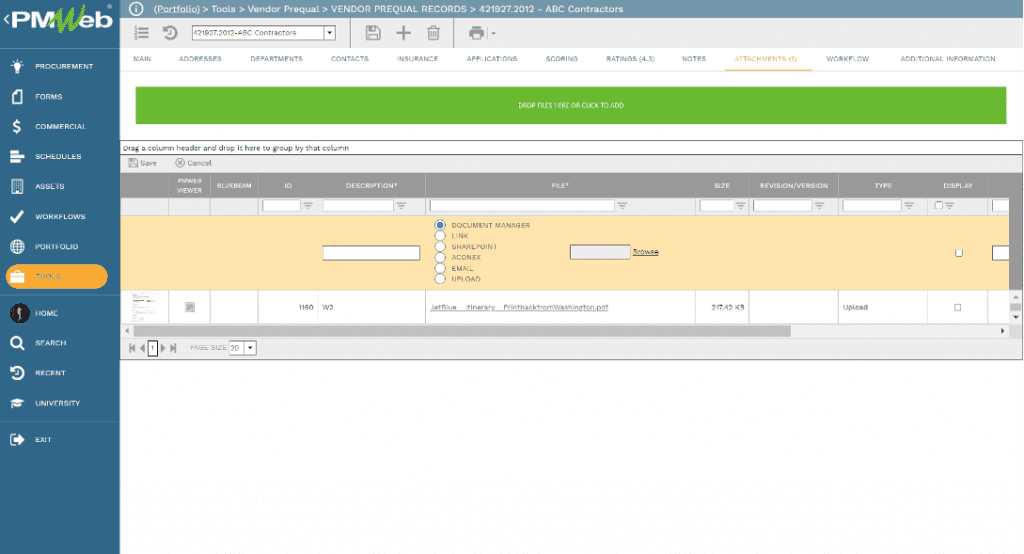Open the Size column filter menu
The image size is (1024, 554).
[x=740, y=206]
